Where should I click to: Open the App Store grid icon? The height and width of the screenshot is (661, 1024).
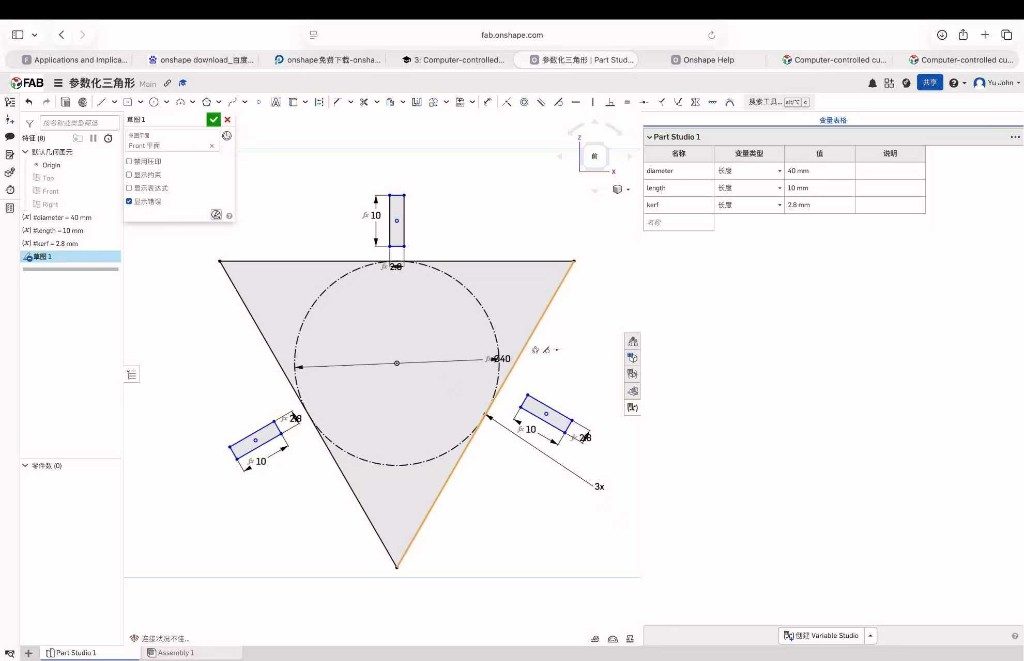point(889,83)
